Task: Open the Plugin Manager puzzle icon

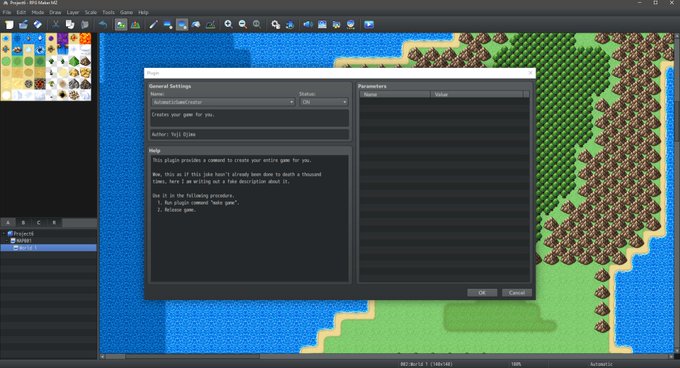Action: tap(290, 24)
